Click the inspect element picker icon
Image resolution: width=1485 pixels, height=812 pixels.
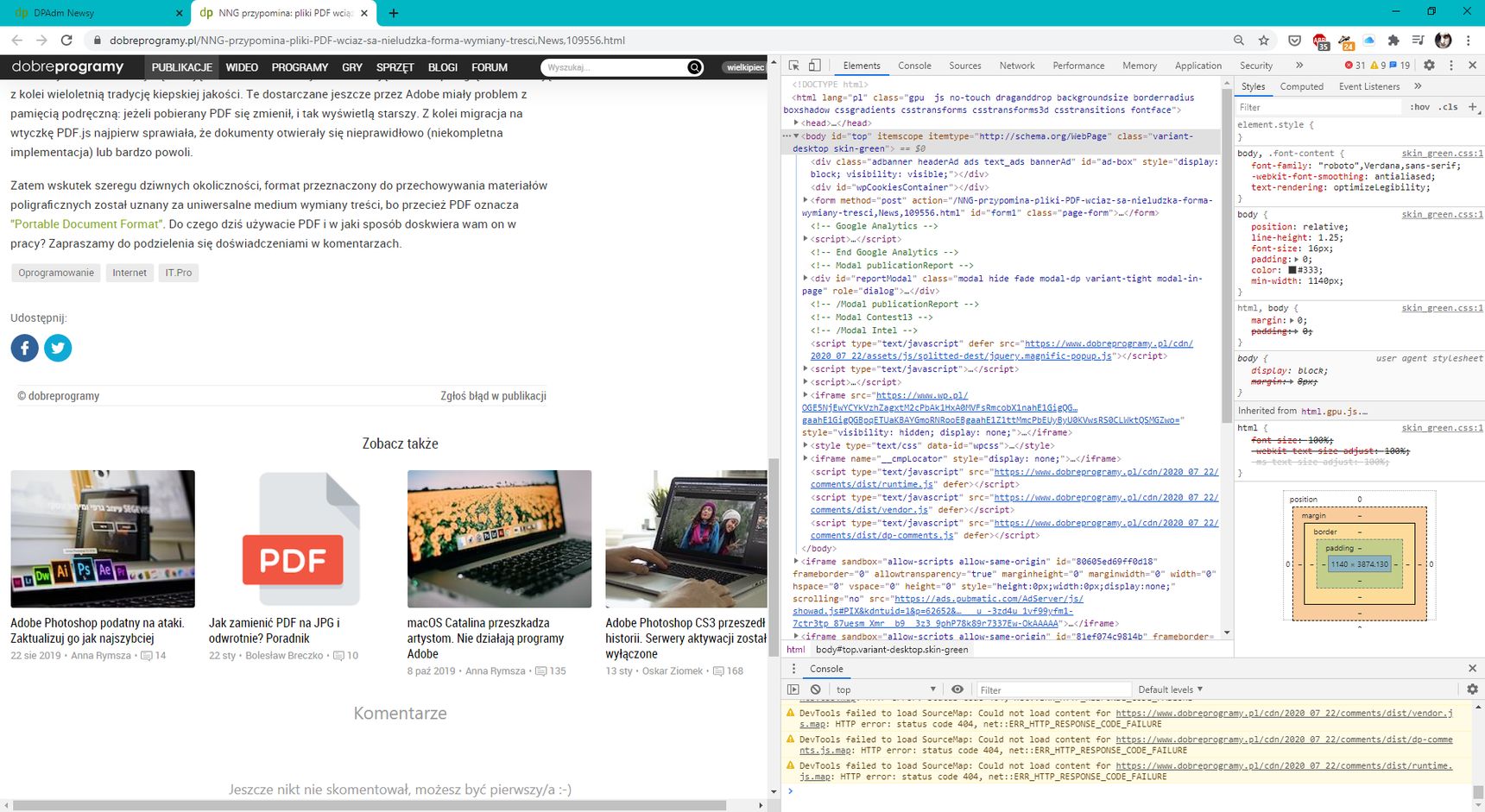click(793, 66)
